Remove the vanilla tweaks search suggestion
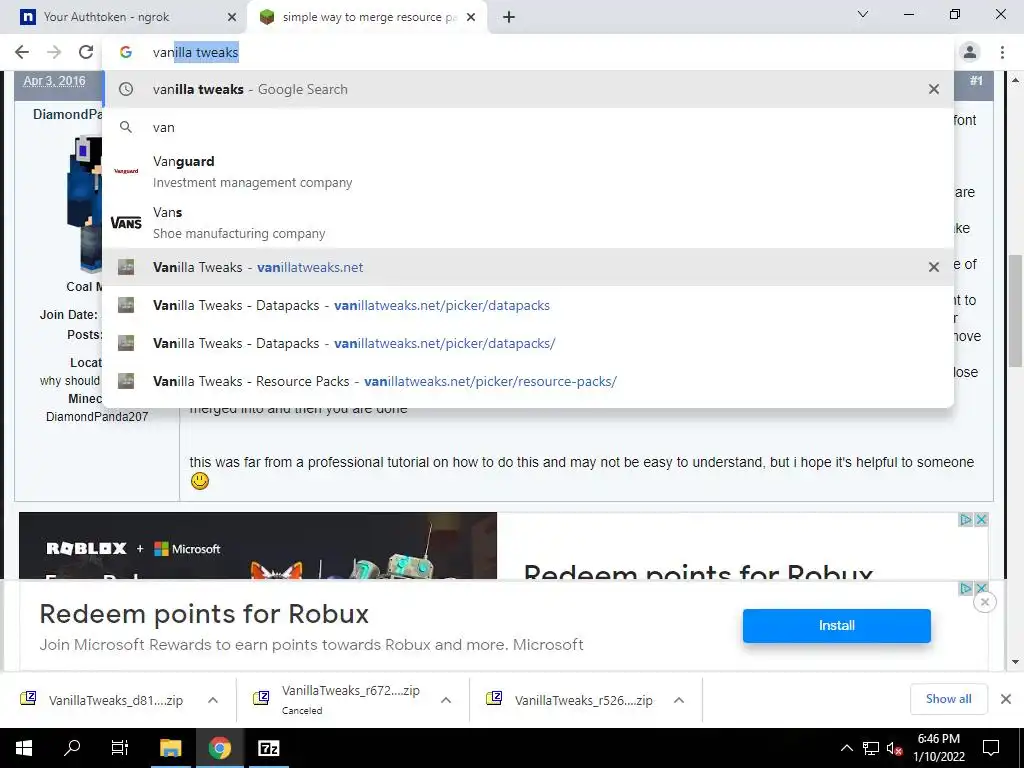This screenshot has height=768, width=1024. tap(934, 89)
